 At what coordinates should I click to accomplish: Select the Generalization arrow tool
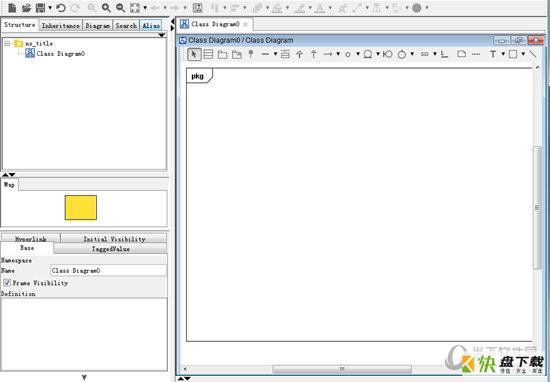pos(299,54)
